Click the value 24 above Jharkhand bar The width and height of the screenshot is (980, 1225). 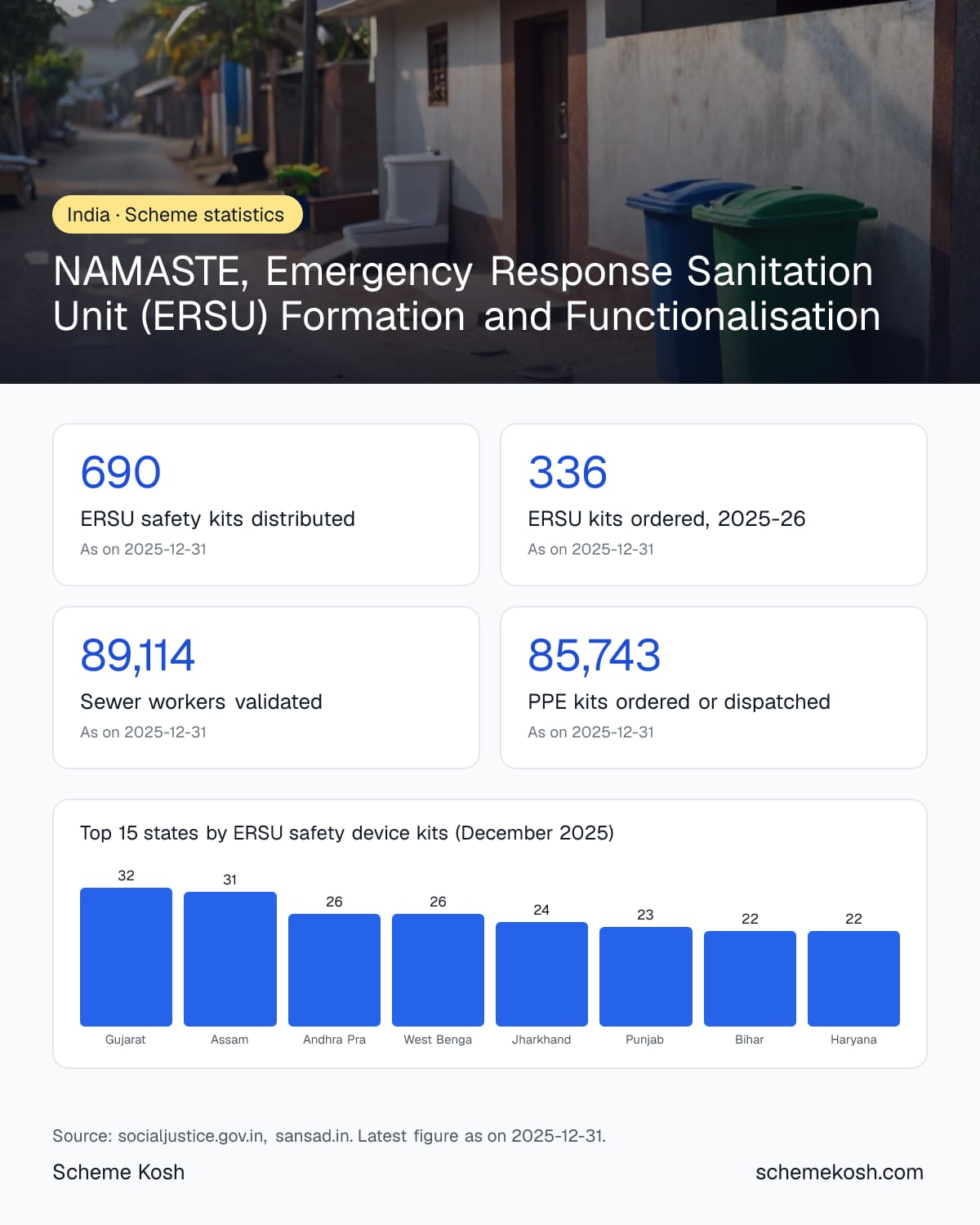(x=541, y=910)
